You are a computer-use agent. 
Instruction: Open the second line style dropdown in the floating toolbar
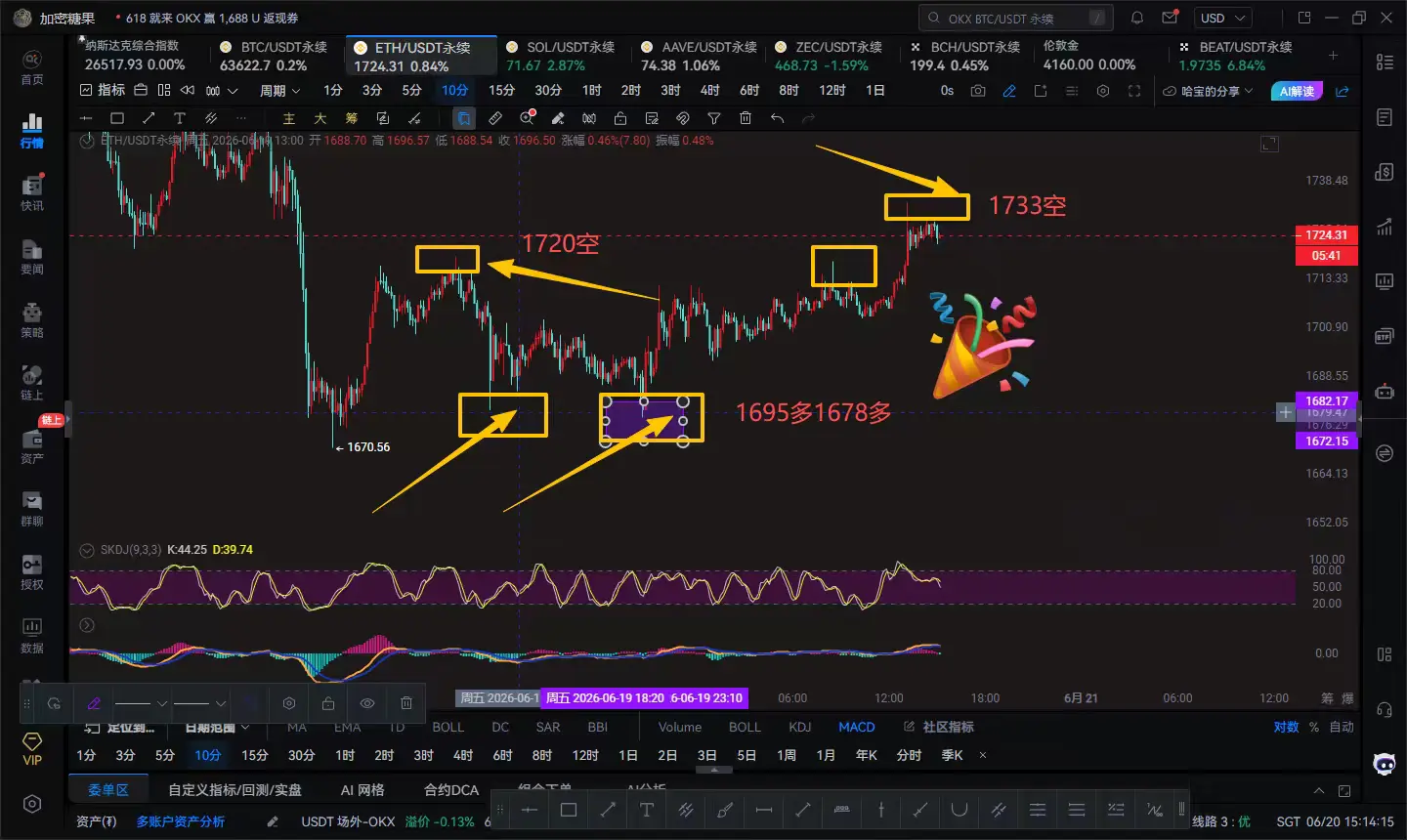[x=200, y=703]
